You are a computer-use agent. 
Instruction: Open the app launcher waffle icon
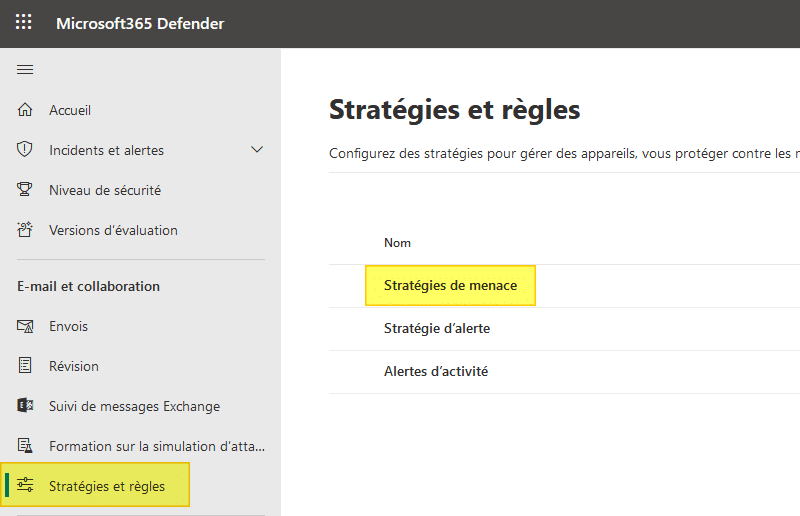24,22
